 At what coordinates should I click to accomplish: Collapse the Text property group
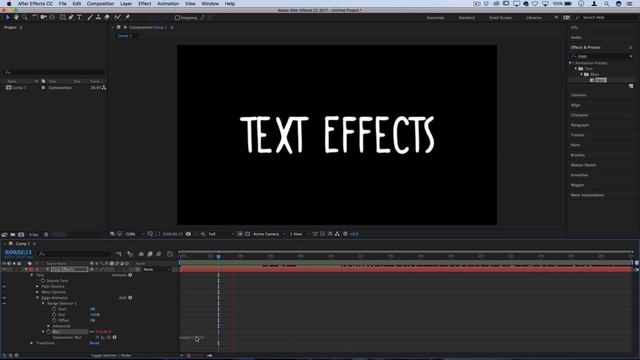point(31,275)
